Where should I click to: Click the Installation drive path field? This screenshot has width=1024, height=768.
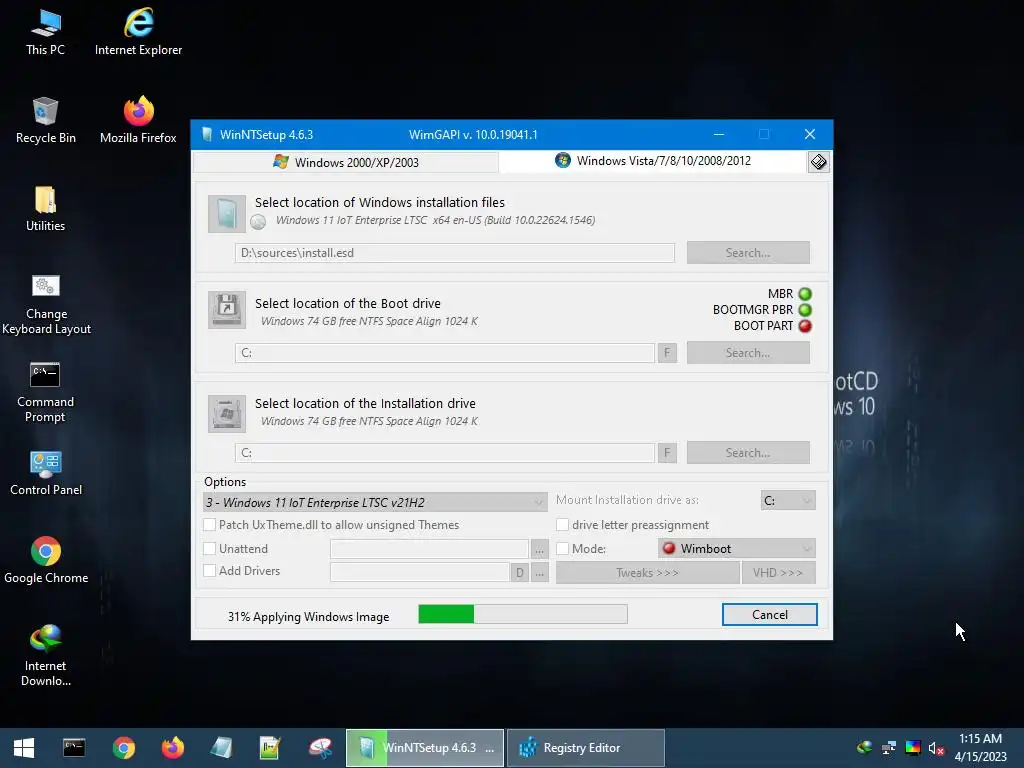[445, 453]
